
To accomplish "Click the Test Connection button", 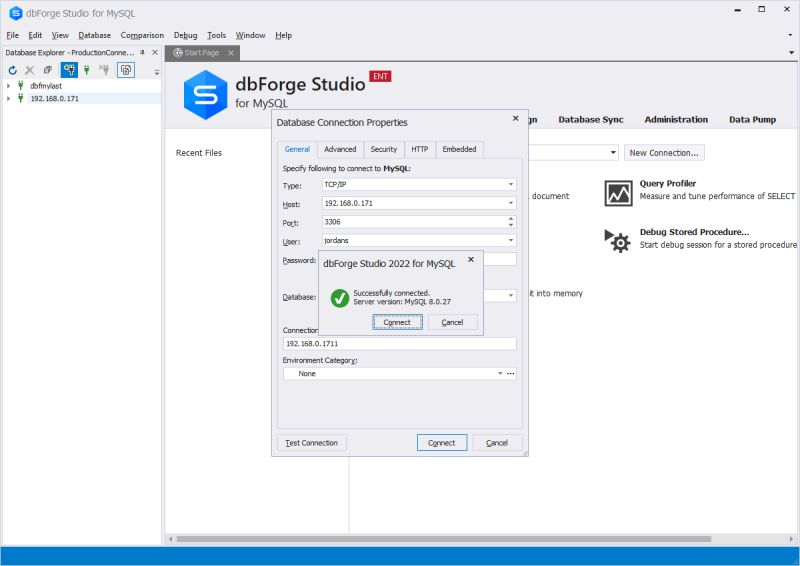I will pos(312,442).
